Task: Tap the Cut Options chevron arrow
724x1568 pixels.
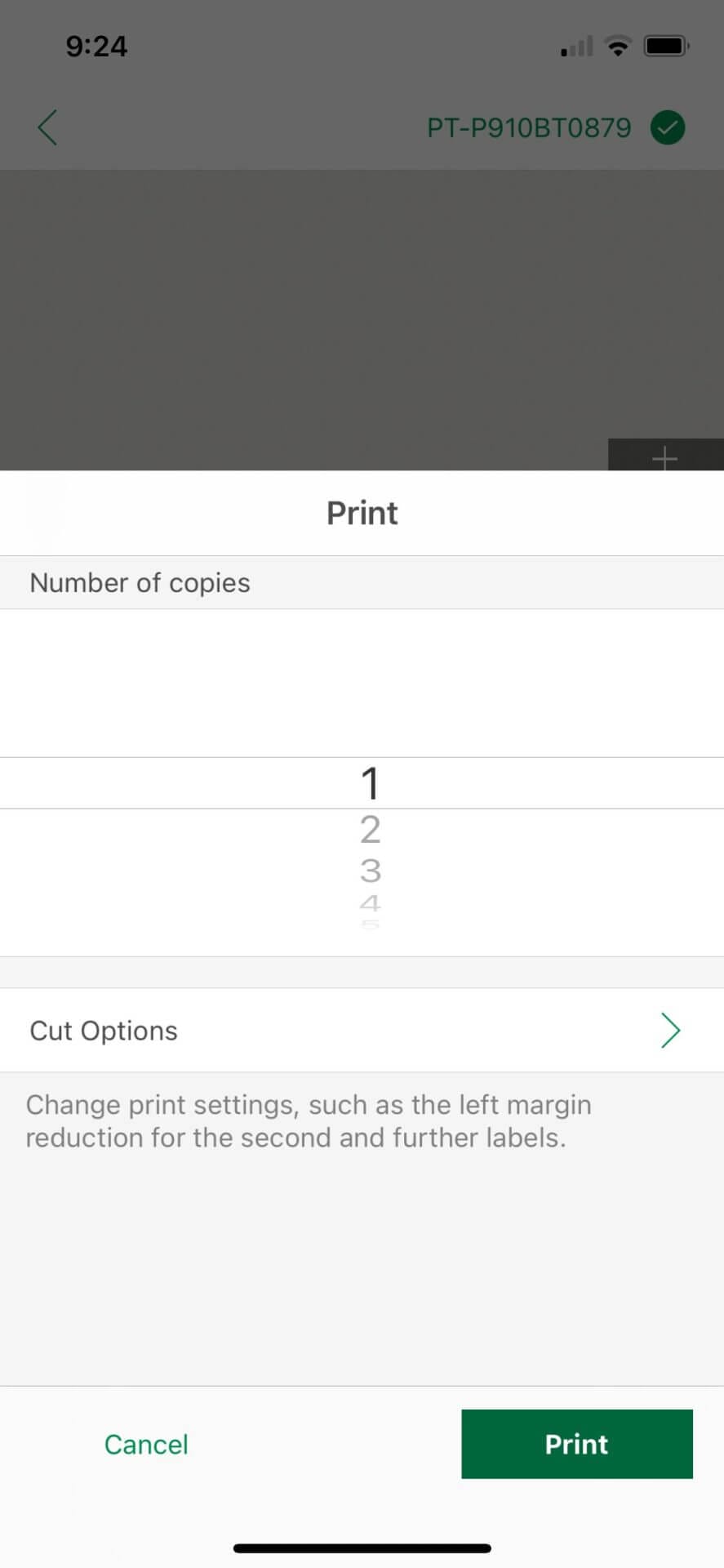Action: (x=670, y=1030)
